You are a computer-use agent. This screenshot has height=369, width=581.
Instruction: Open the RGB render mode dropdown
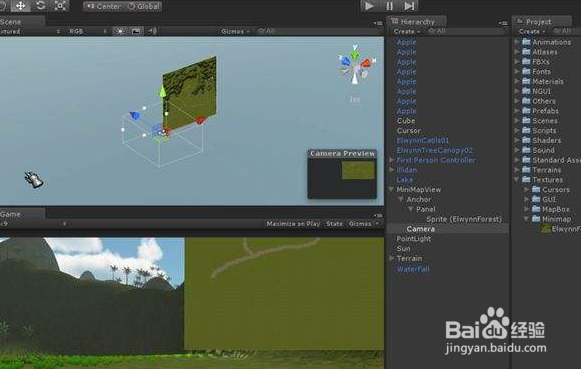pos(87,31)
